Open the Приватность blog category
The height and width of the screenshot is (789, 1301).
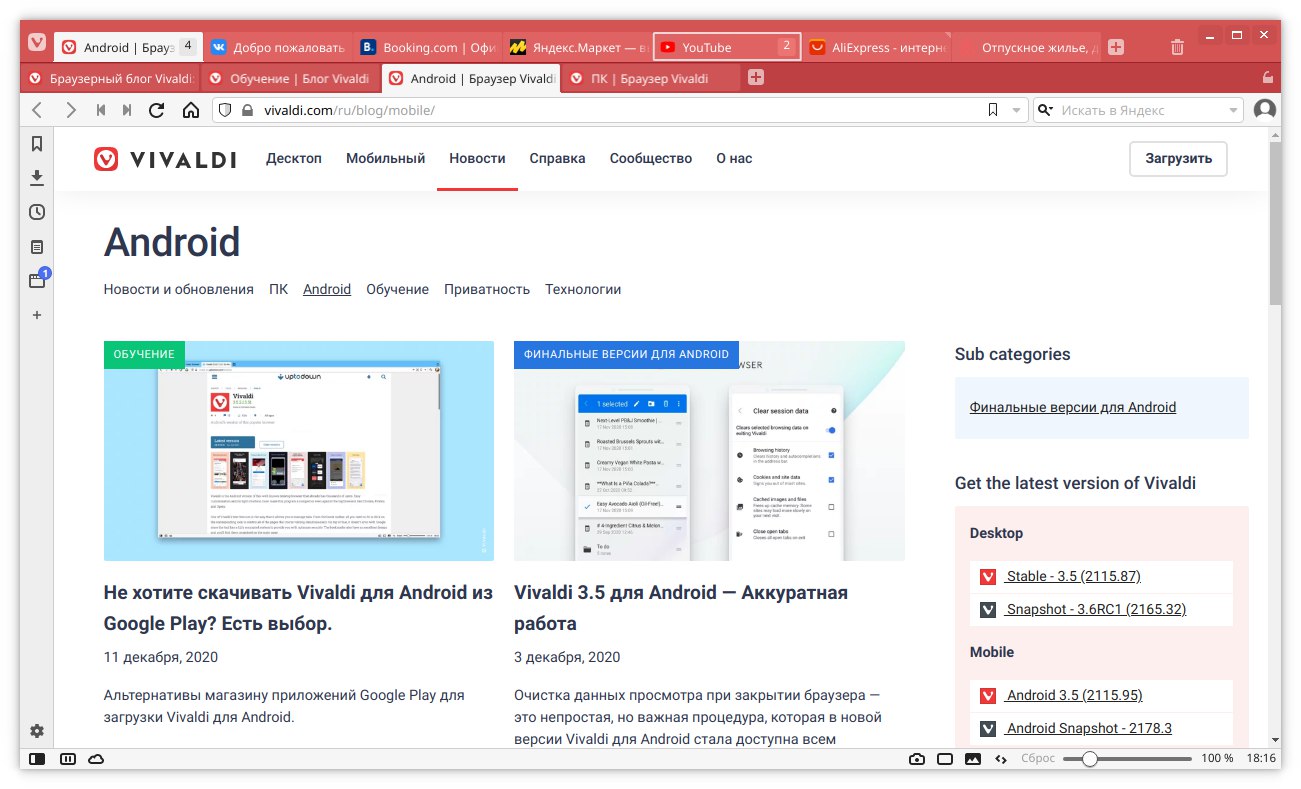tap(487, 289)
